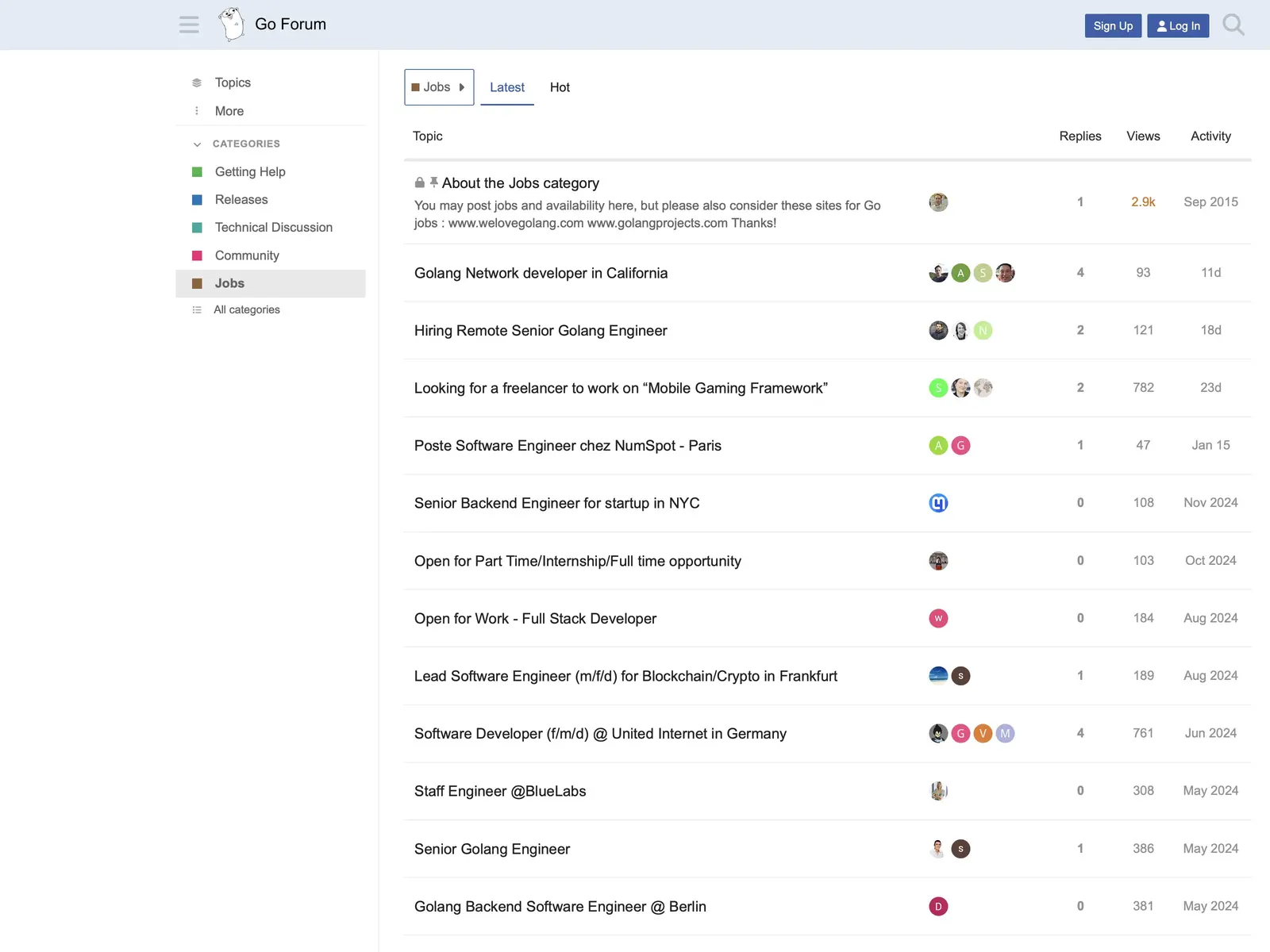Screen dimensions: 1270x952
Task: Click the Topics link in sidebar
Action: [x=233, y=83]
